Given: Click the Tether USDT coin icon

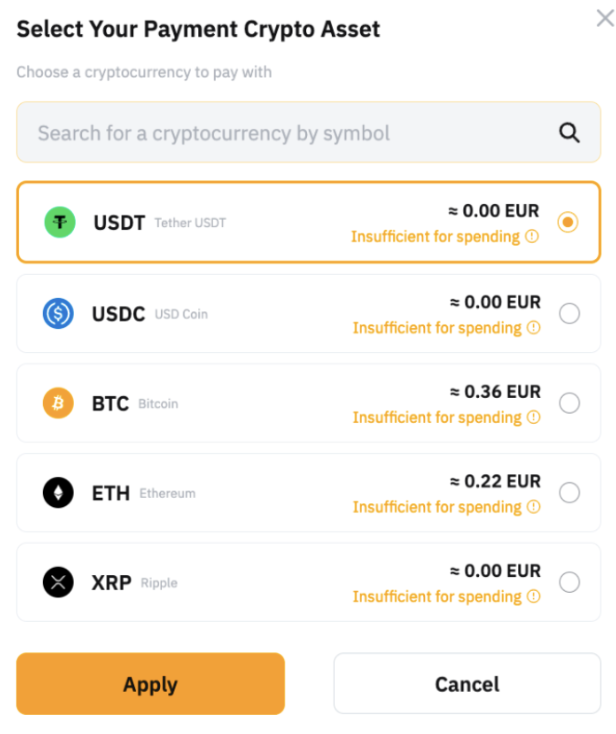Looking at the screenshot, I should click(59, 222).
